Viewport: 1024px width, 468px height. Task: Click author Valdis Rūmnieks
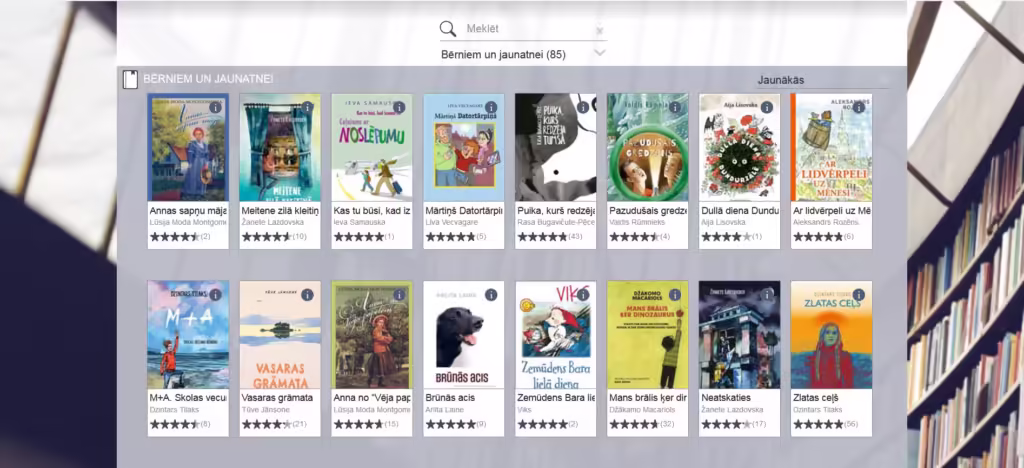point(635,223)
